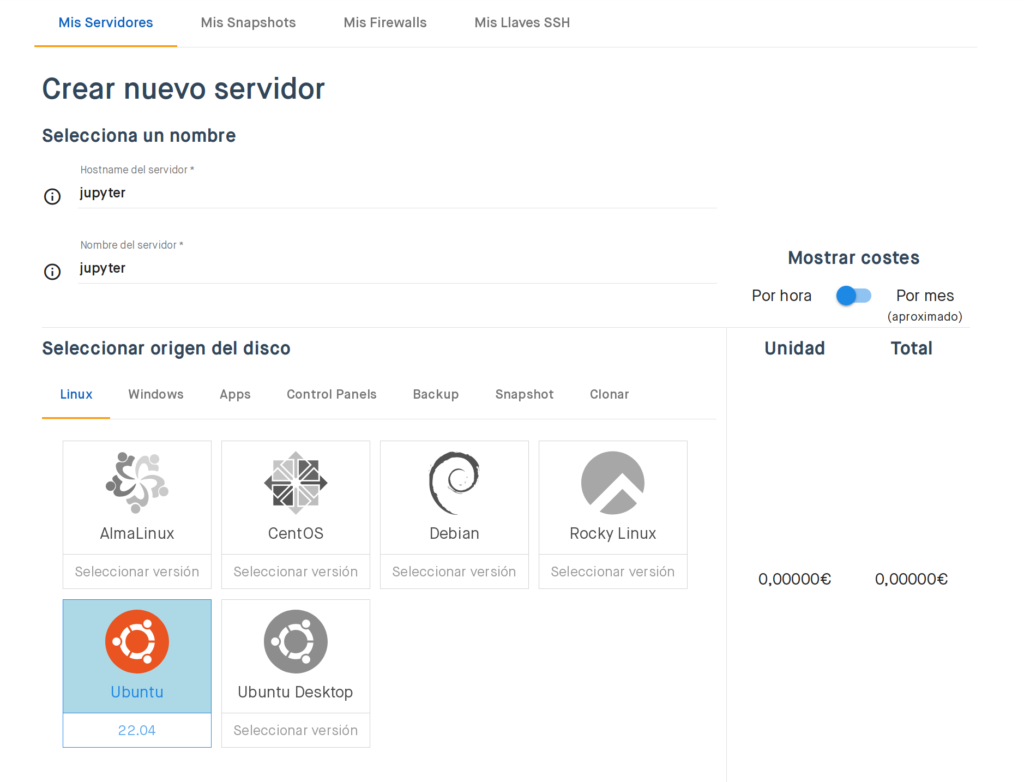Click the Rocky Linux name label
This screenshot has height=782, width=1024.
(613, 534)
